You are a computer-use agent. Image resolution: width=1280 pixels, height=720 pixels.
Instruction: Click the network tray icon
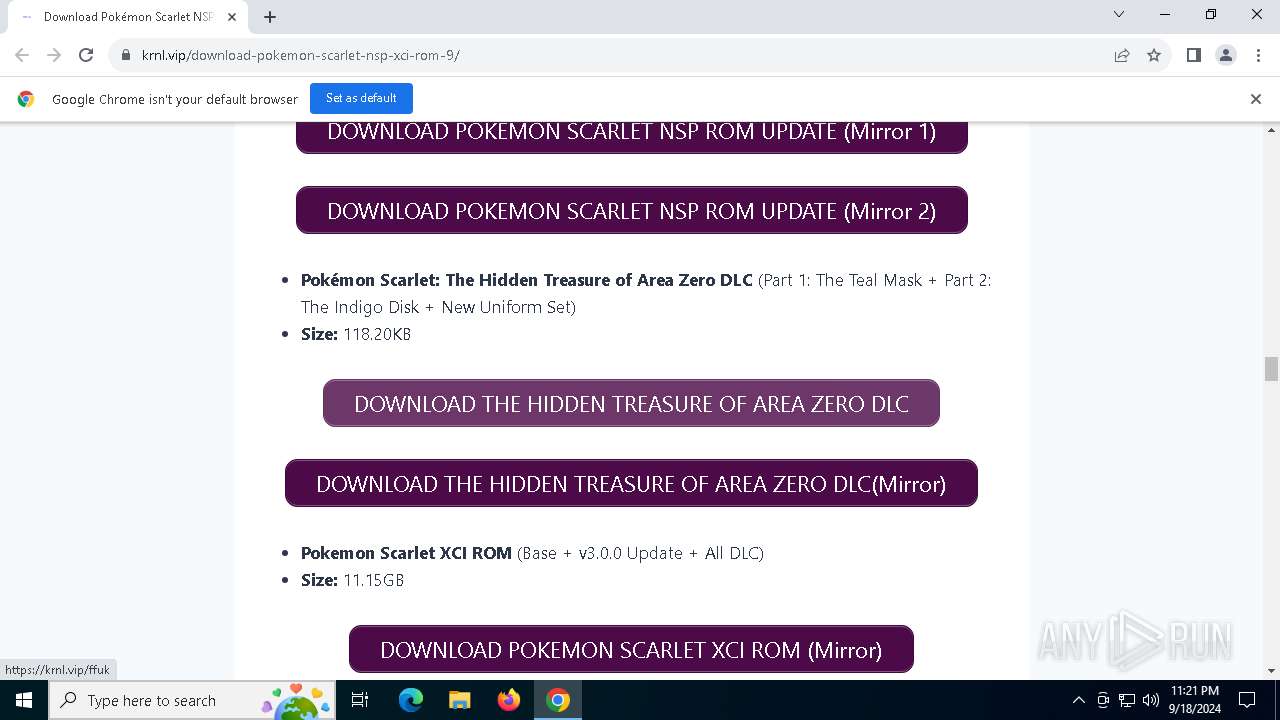pyautogui.click(x=1127, y=700)
